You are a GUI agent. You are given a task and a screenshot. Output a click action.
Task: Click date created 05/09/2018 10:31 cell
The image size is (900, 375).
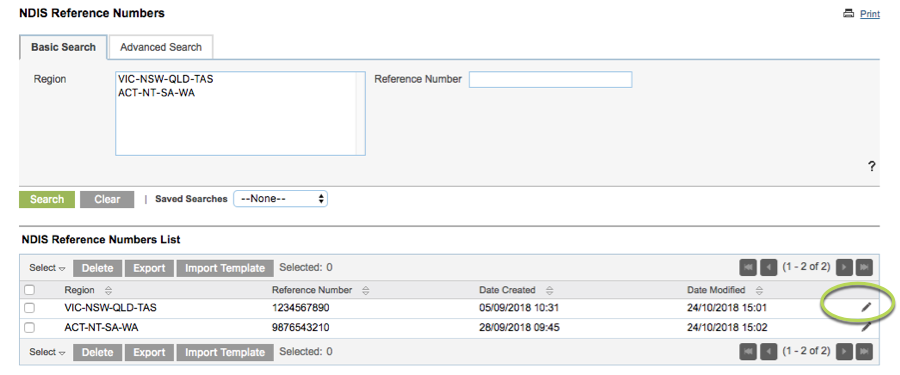[519, 308]
